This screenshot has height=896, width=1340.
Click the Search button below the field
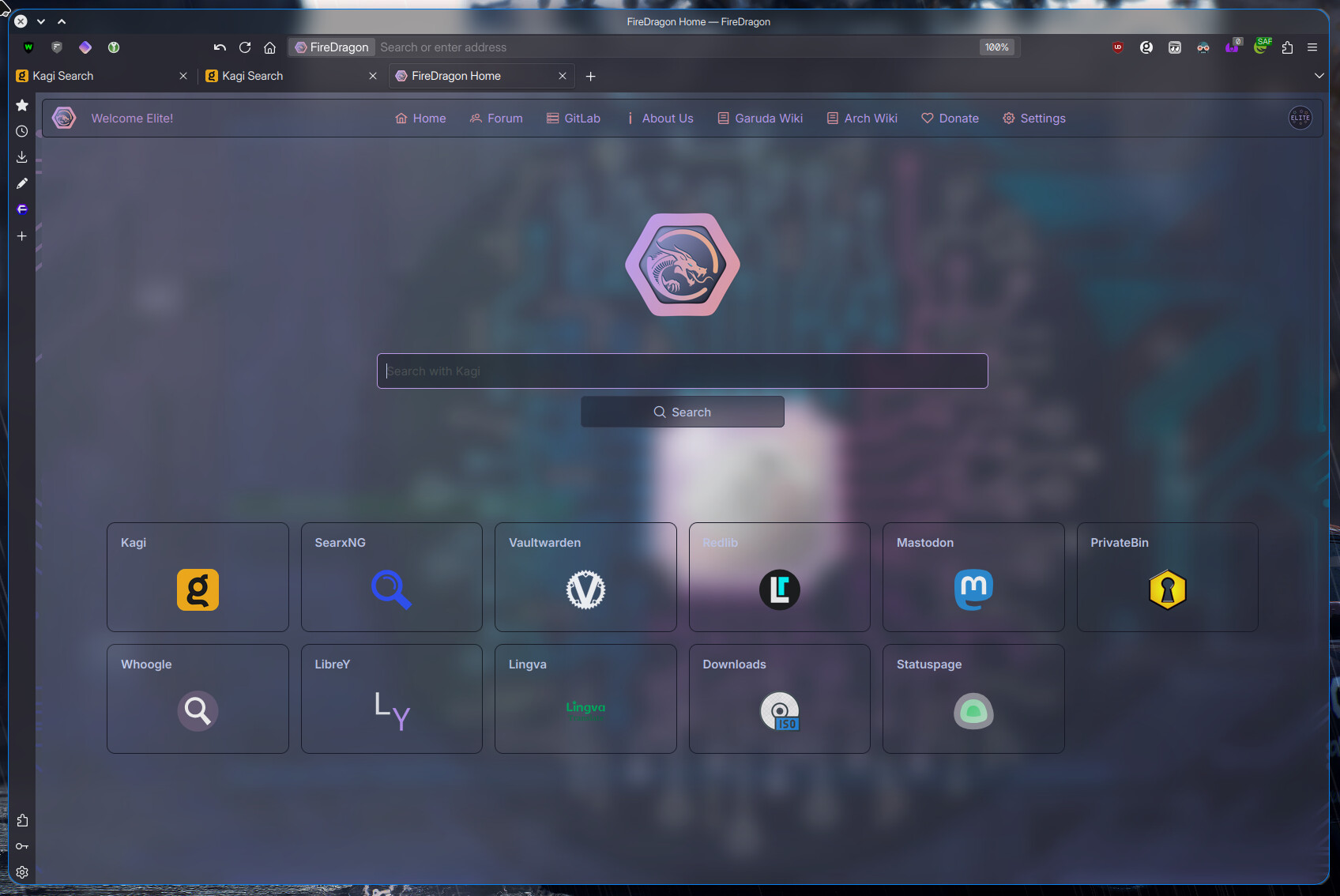pyautogui.click(x=683, y=412)
